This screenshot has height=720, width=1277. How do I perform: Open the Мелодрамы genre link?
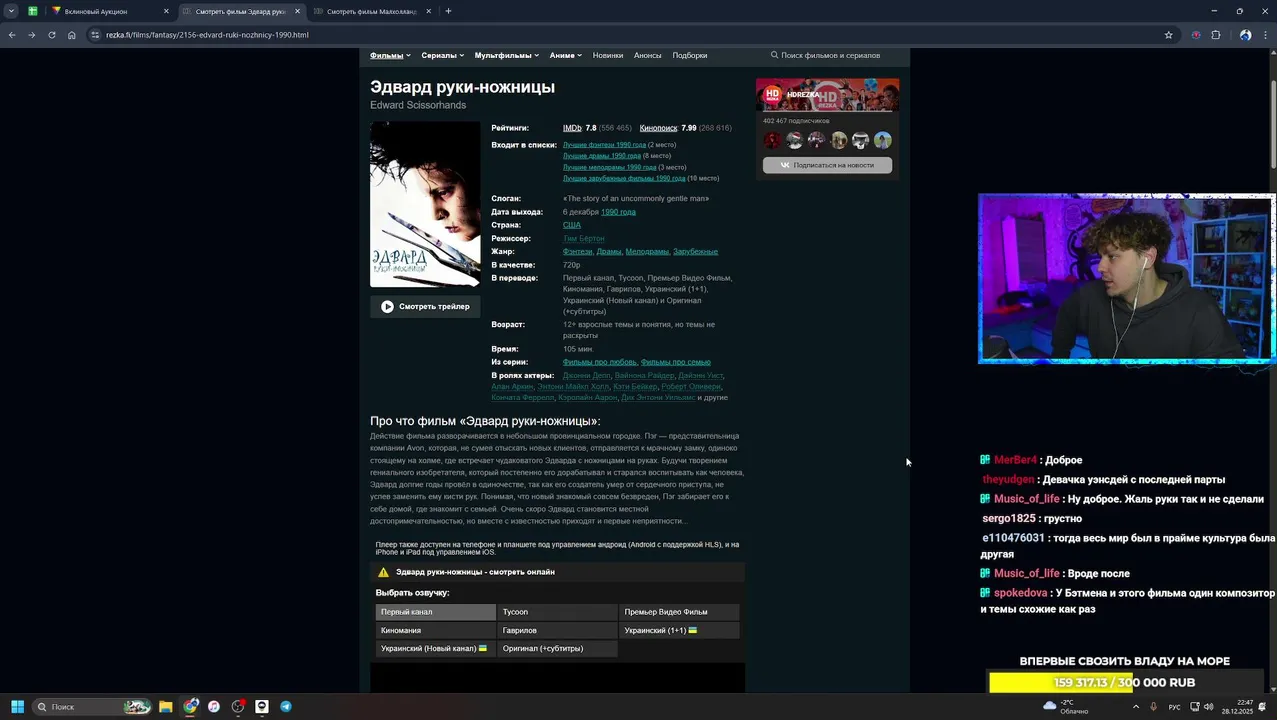click(x=647, y=252)
